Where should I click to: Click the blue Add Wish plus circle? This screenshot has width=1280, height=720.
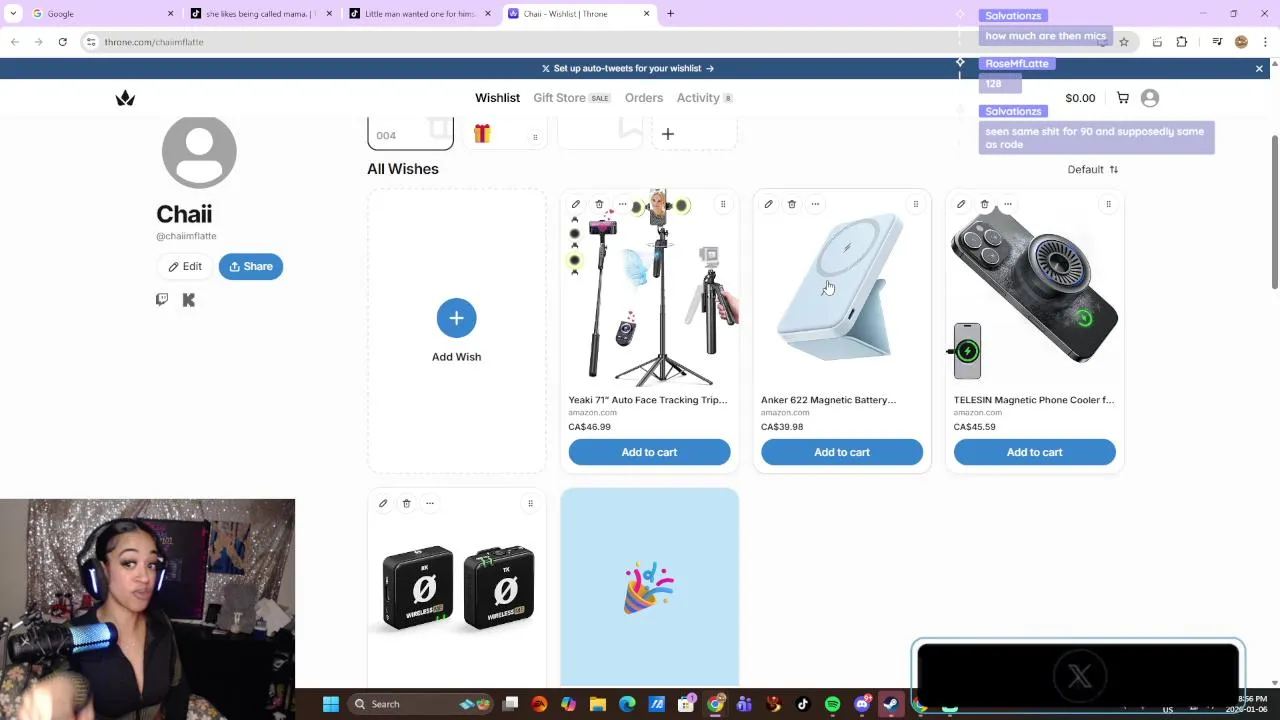click(456, 318)
